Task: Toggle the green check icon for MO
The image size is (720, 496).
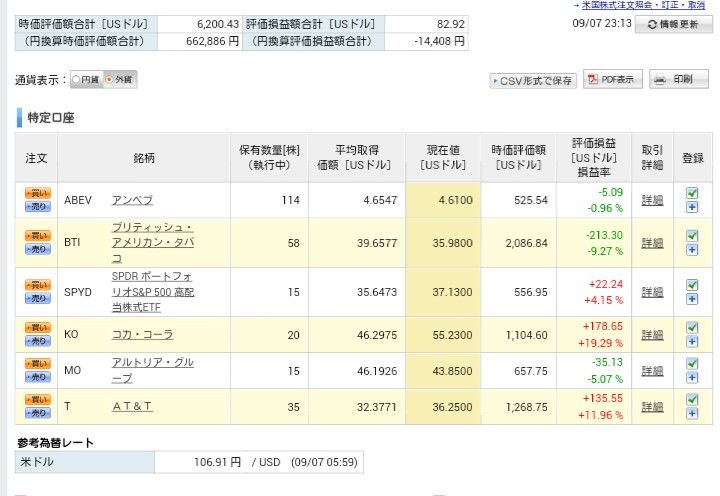Action: click(692, 363)
